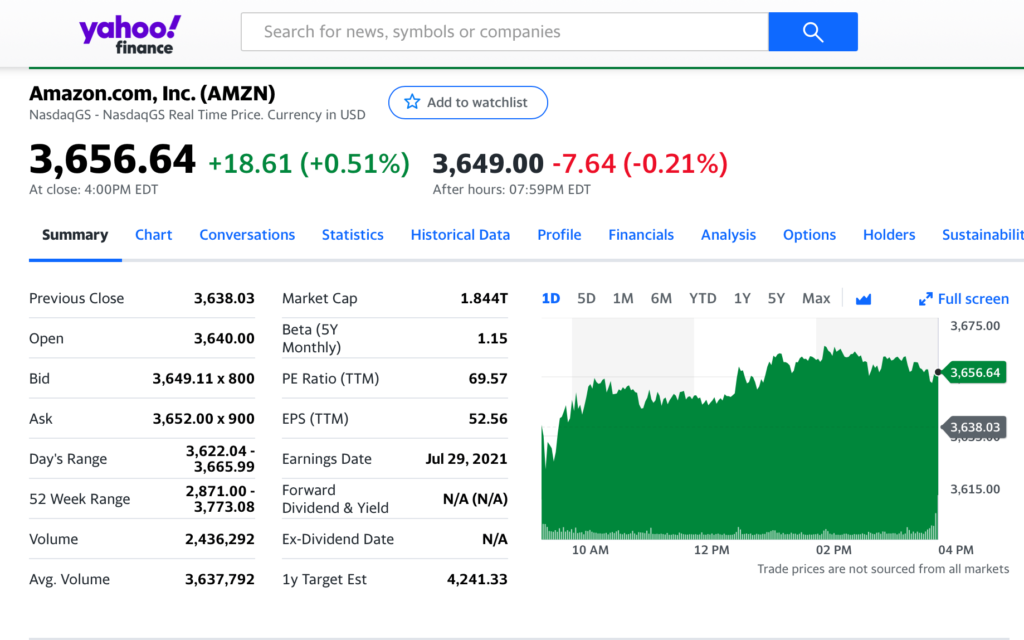Show the 5Y chart range
The height and width of the screenshot is (640, 1024).
pyautogui.click(x=776, y=298)
